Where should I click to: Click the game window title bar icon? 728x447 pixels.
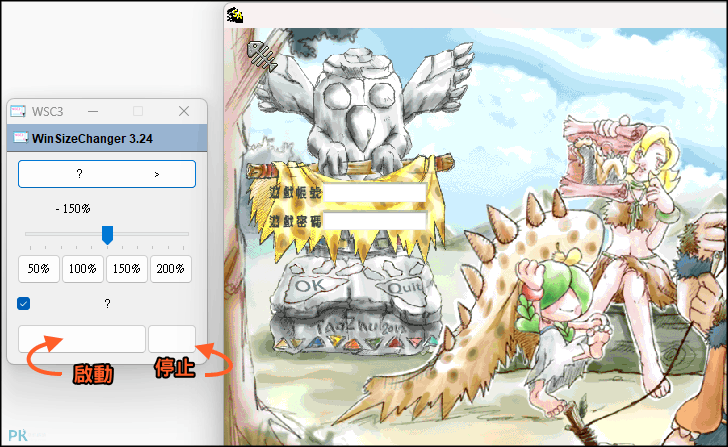[235, 15]
